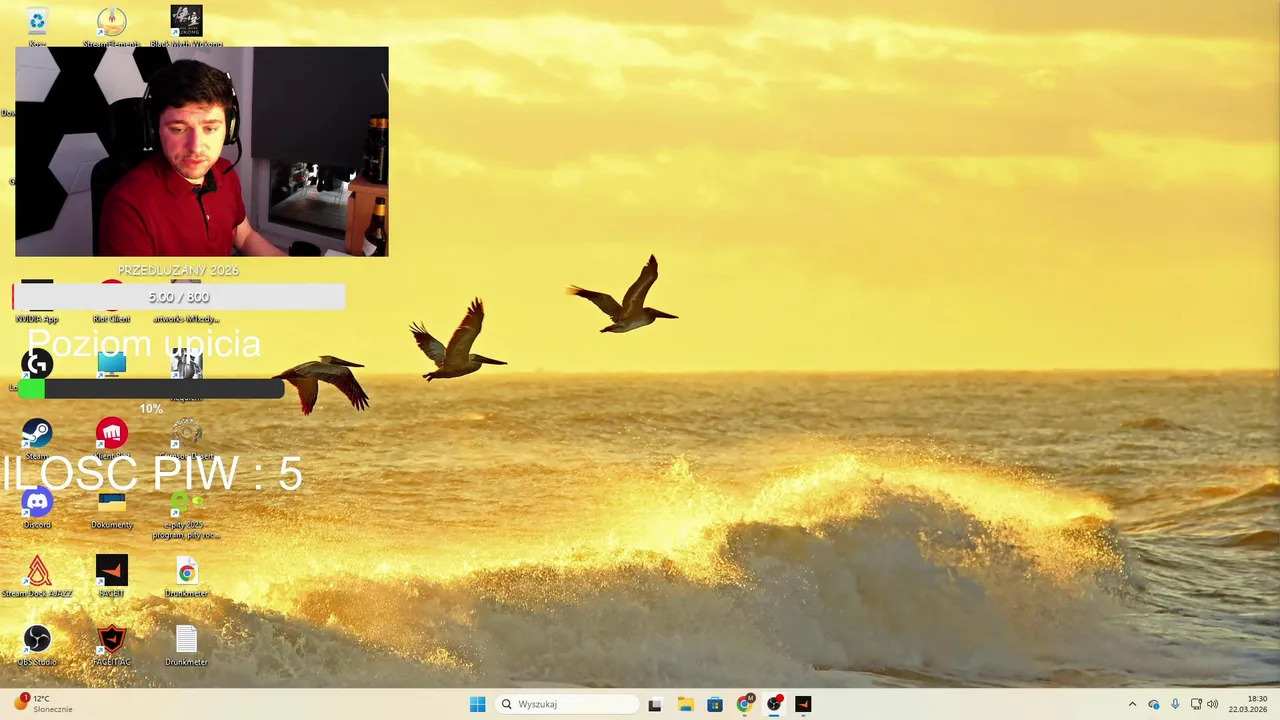The height and width of the screenshot is (720, 1280).
Task: Click the 5.00 / 800 goal bar
Action: pos(179,297)
